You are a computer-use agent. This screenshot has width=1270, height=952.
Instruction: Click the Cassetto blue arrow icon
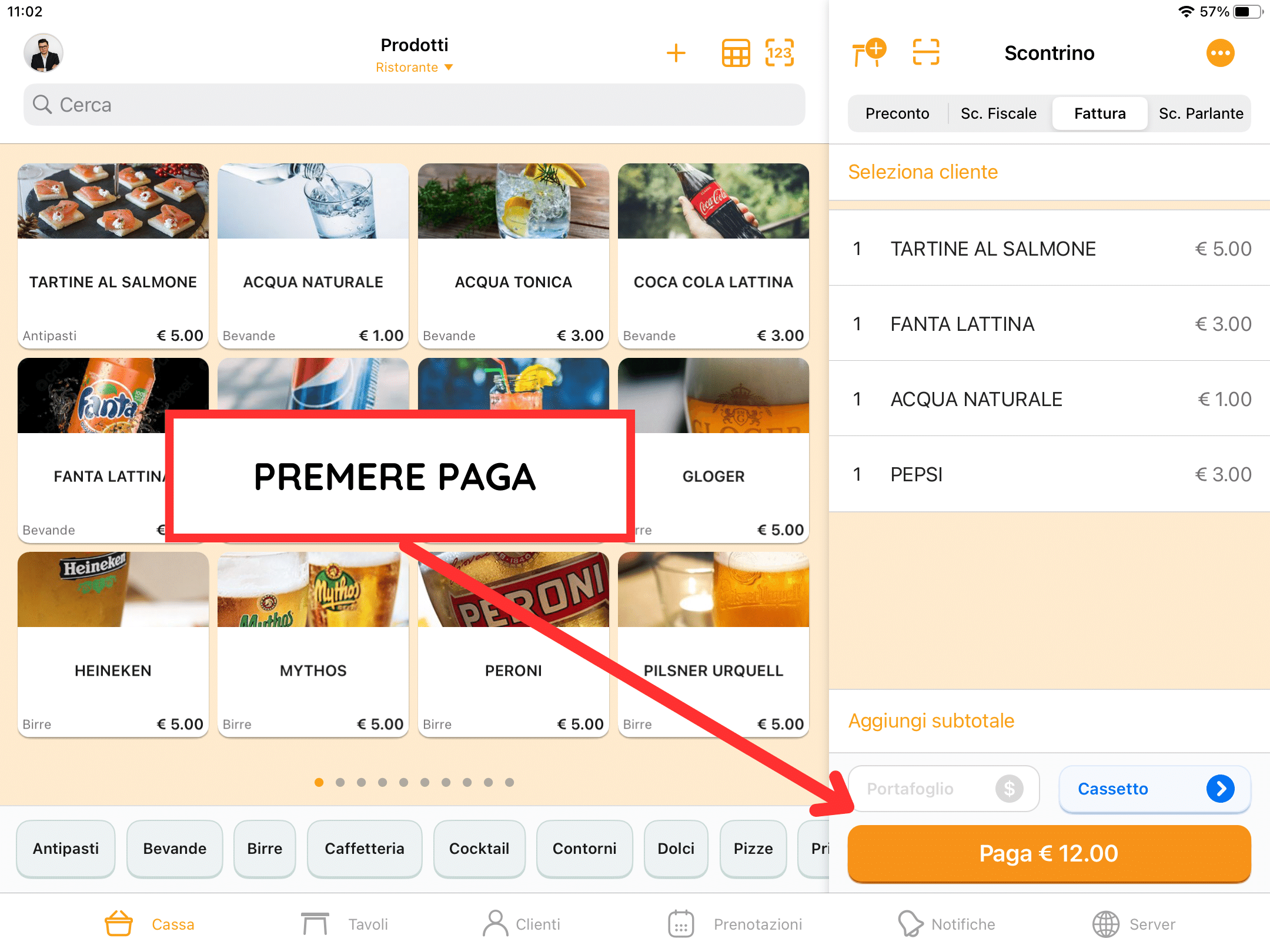pos(1221,789)
